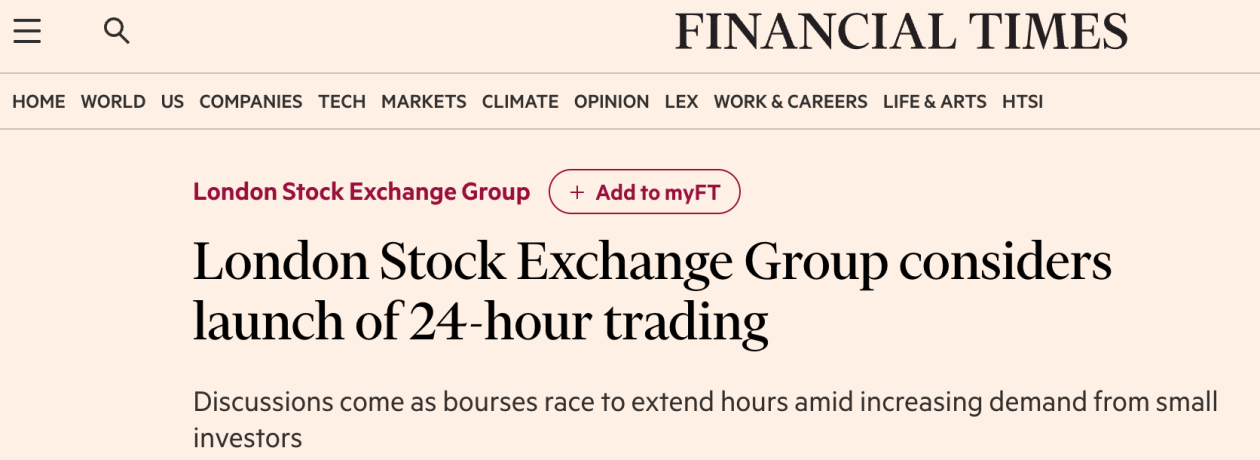Open the hamburger navigation menu
This screenshot has height=460, width=1260.
27,32
